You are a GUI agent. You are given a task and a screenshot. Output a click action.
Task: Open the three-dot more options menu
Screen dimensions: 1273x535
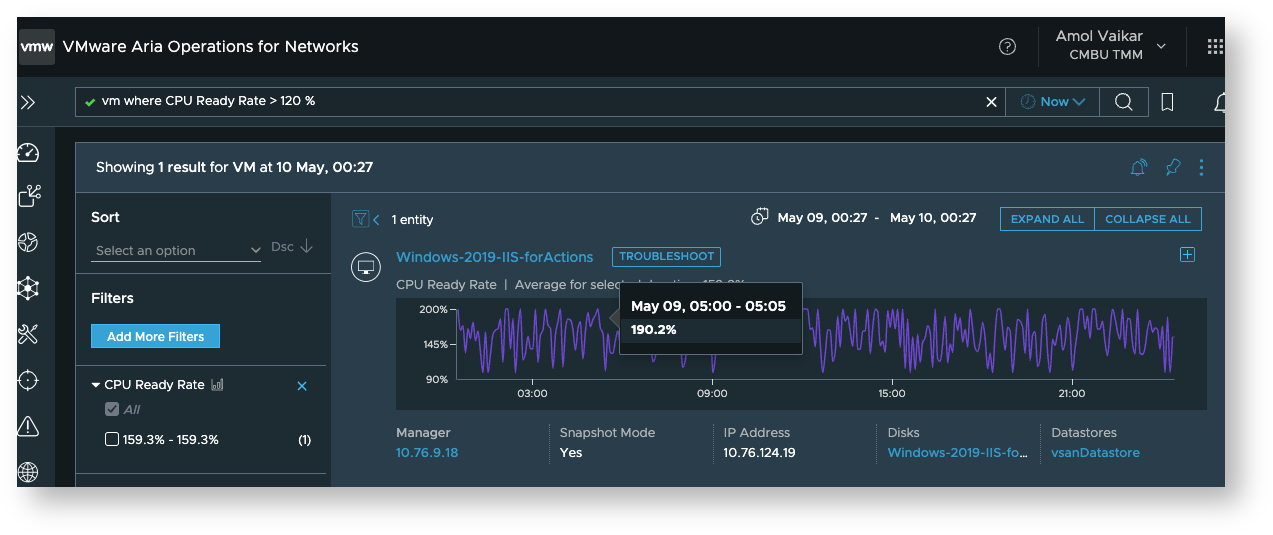(x=1201, y=167)
